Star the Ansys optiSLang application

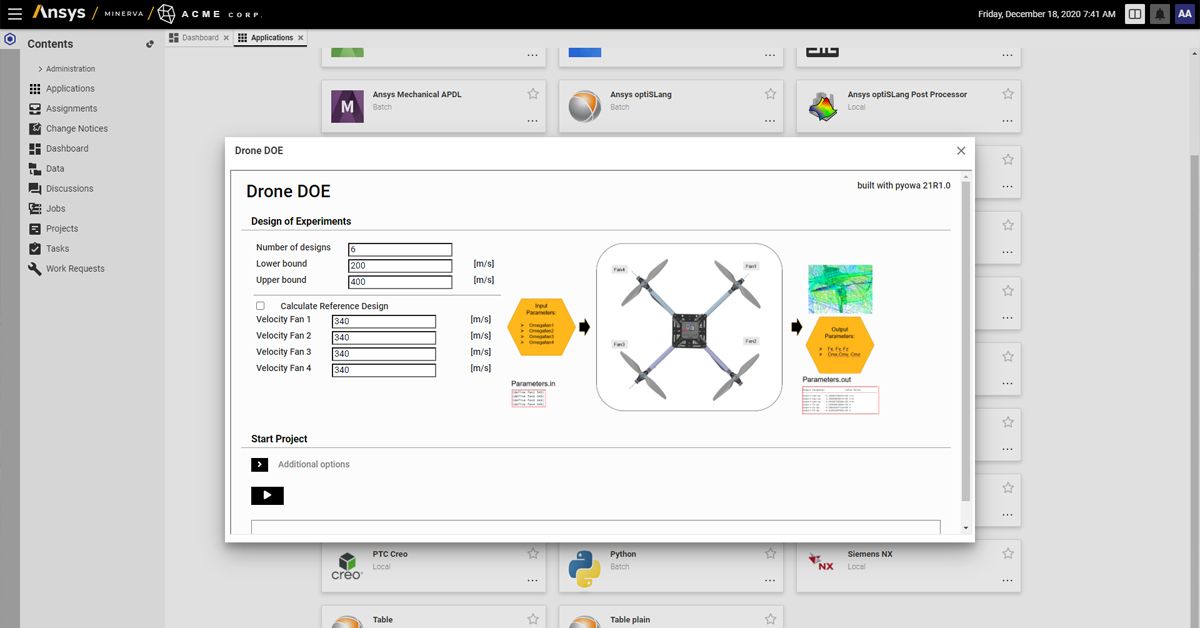770,94
